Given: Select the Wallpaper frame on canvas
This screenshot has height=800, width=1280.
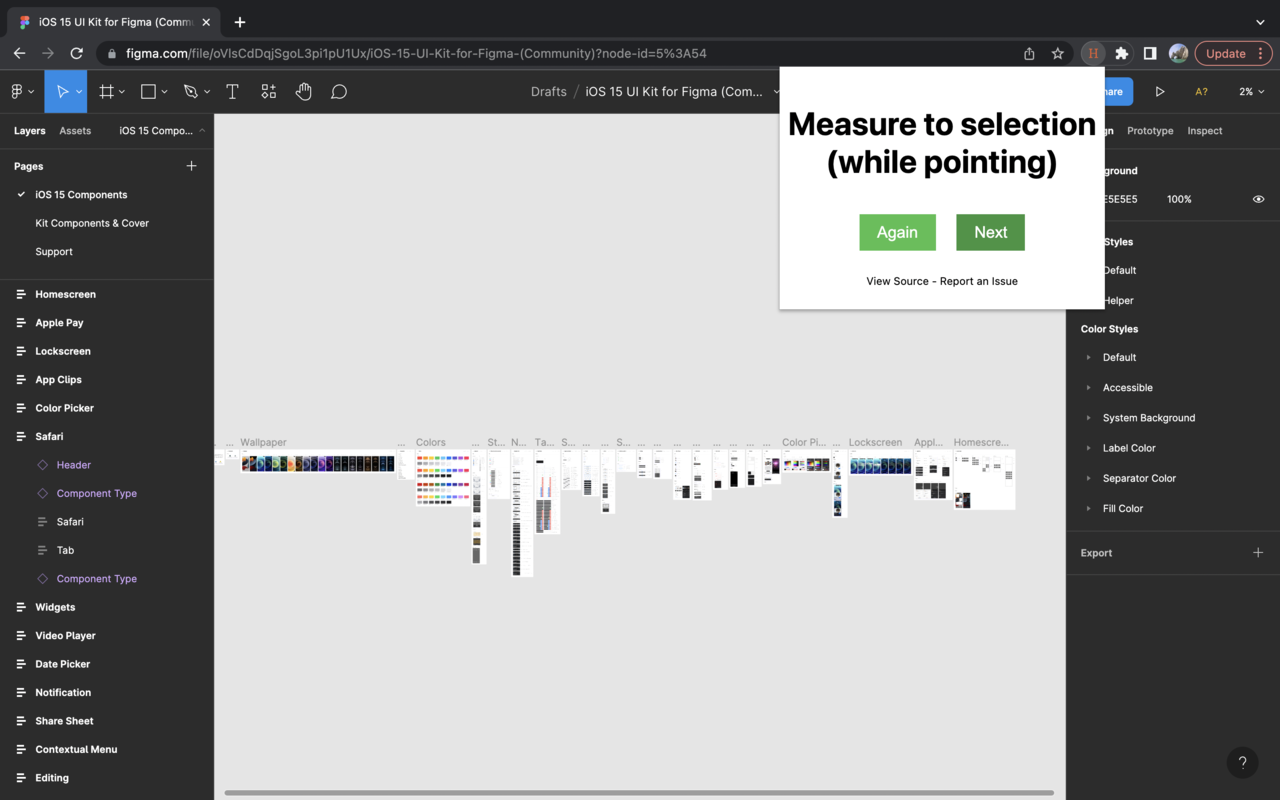Looking at the screenshot, I should pos(317,463).
